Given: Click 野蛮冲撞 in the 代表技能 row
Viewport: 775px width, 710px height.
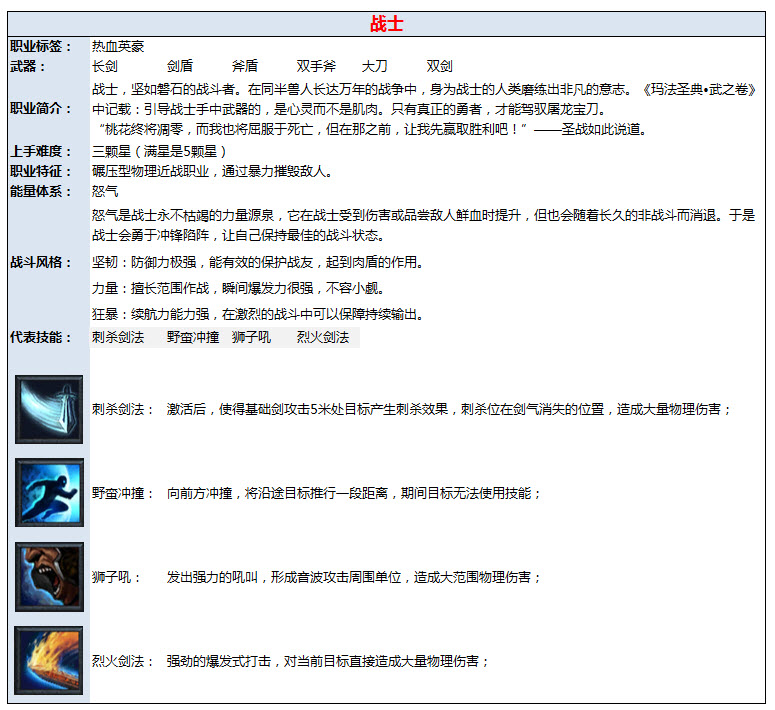Looking at the screenshot, I should (x=193, y=337).
